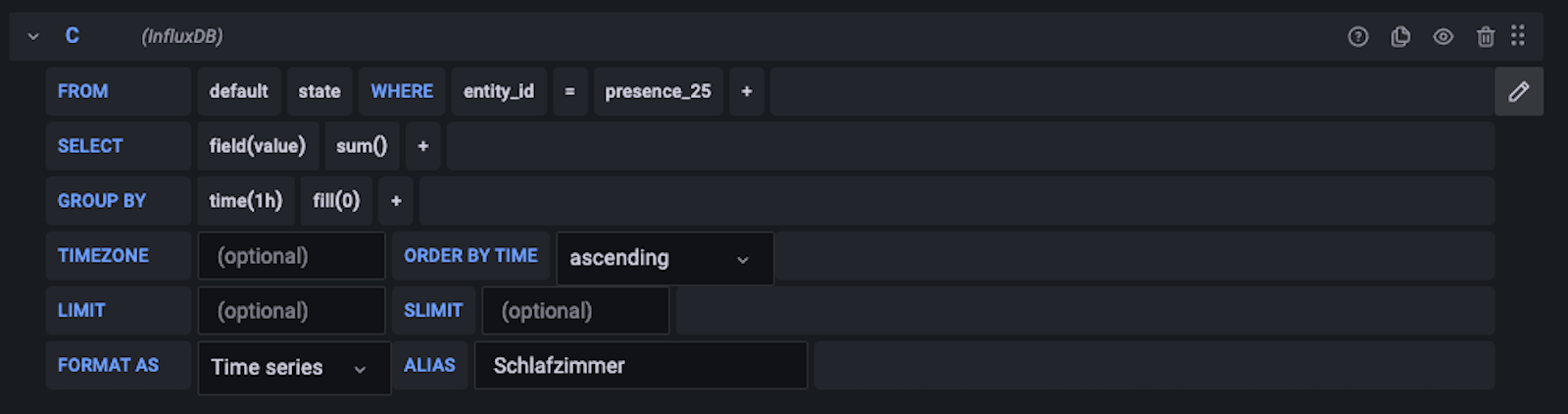The image size is (1568, 414).
Task: Click the entity_id tag key
Action: point(498,91)
